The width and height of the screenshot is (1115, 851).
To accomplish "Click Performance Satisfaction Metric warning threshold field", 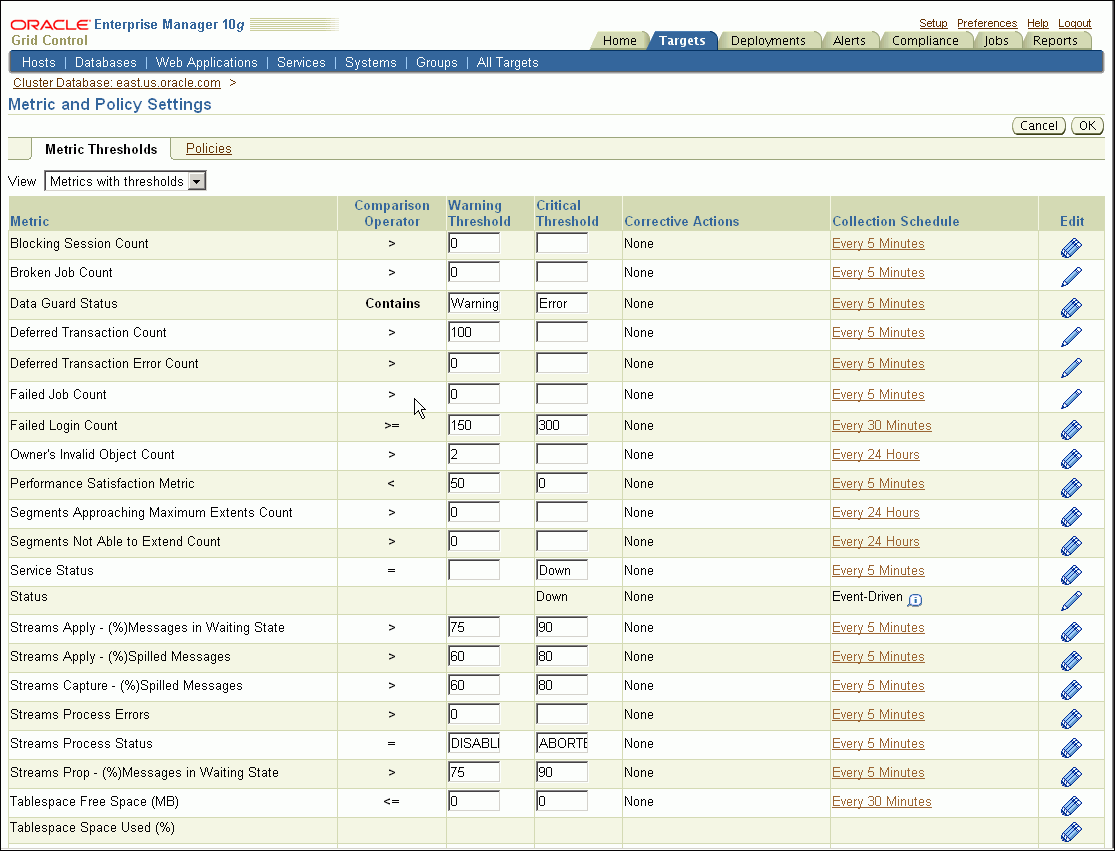I will click(x=474, y=483).
